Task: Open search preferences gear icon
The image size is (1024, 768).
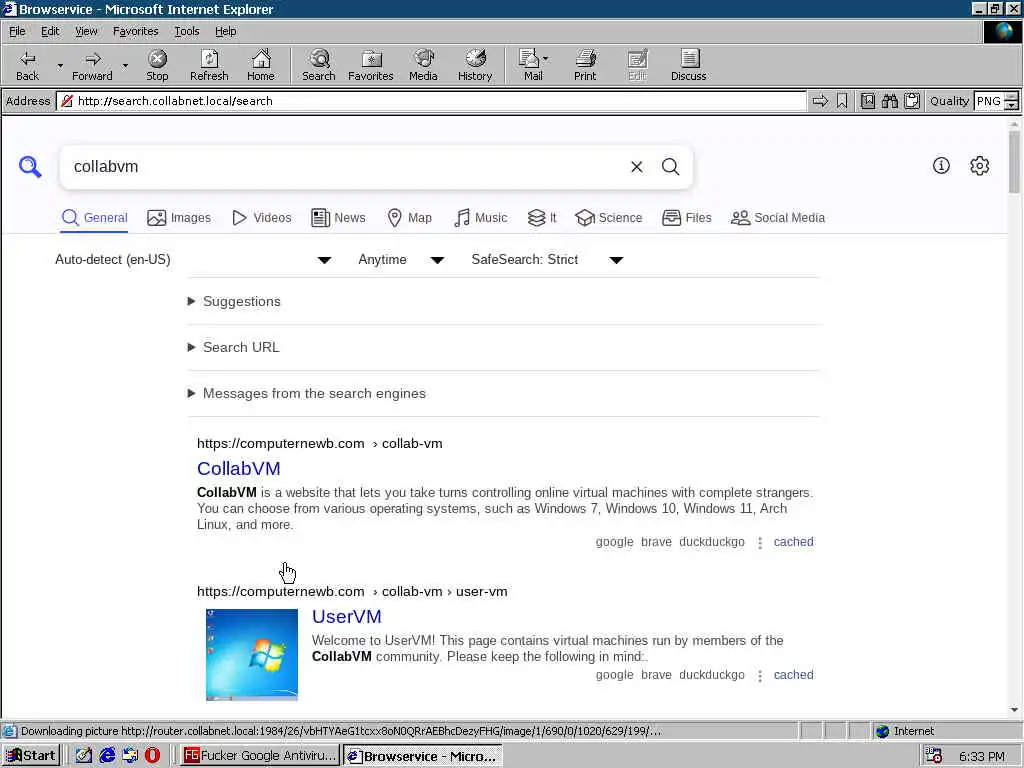Action: (x=980, y=166)
